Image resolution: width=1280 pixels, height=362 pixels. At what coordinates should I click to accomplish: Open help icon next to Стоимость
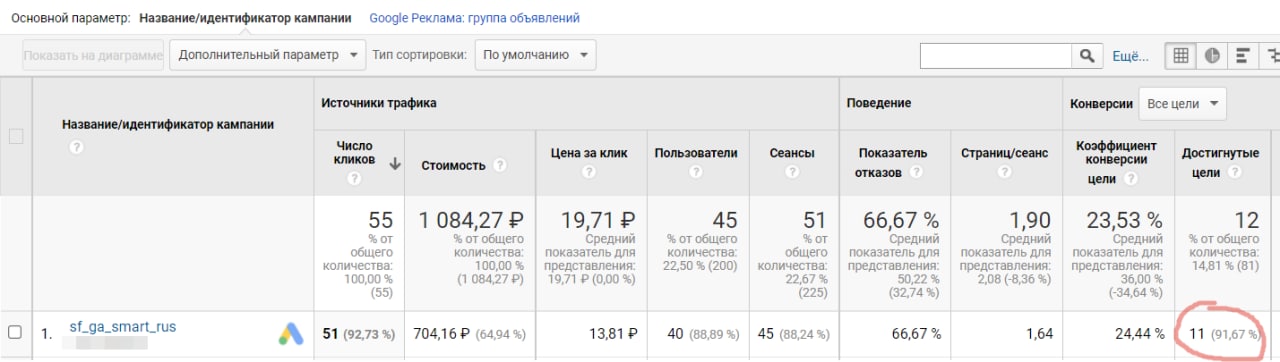coord(499,166)
